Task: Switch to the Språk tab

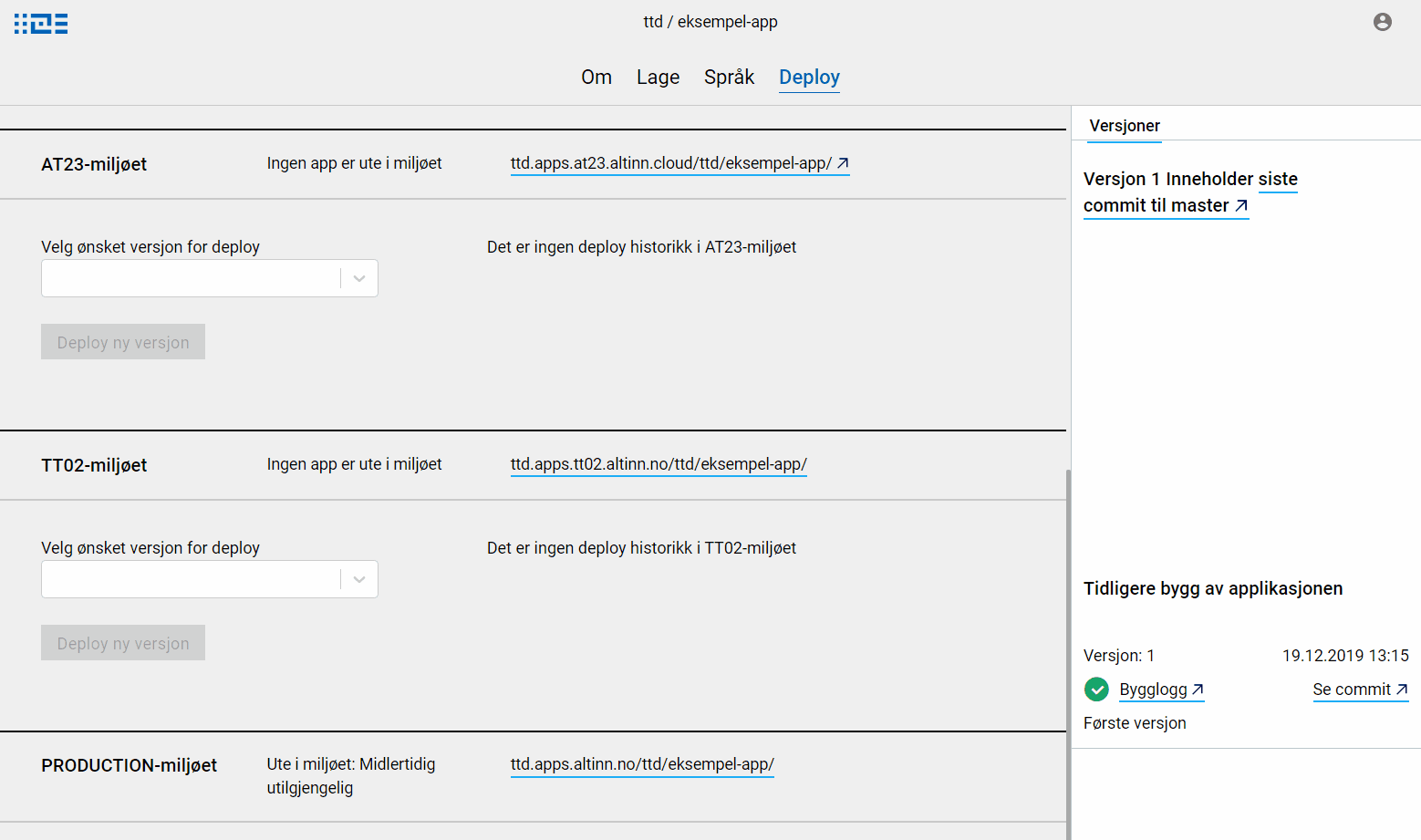Action: 729,77
